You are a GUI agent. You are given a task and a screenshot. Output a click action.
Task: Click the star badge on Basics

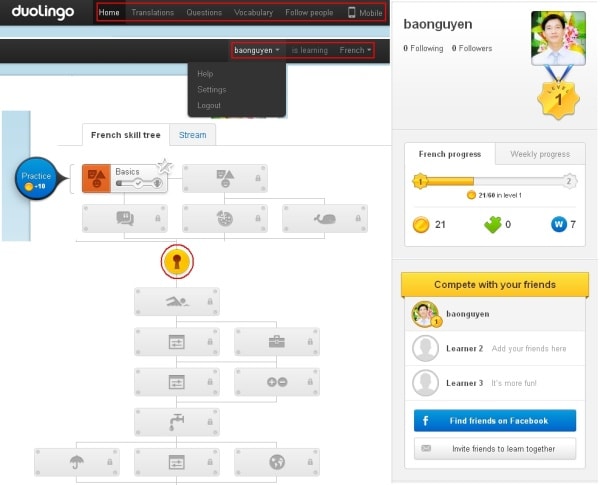(165, 166)
